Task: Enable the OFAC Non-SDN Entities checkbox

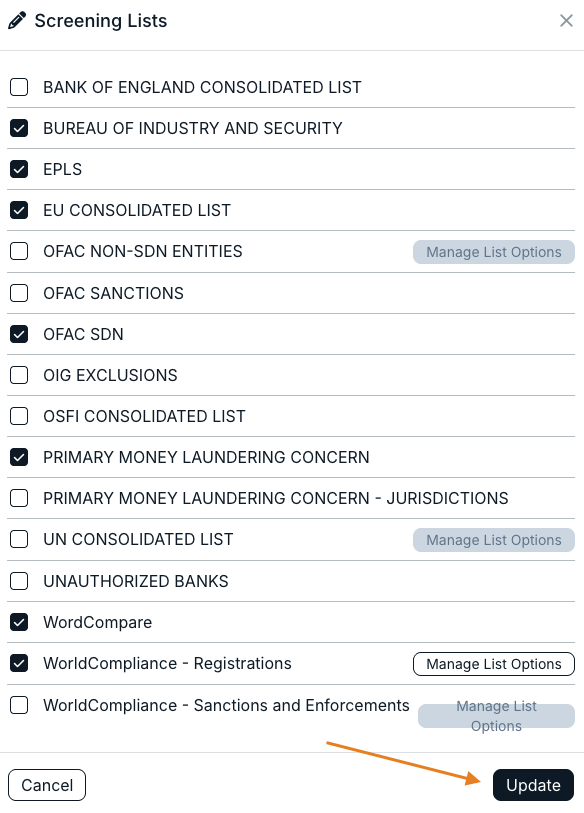Action: (19, 251)
